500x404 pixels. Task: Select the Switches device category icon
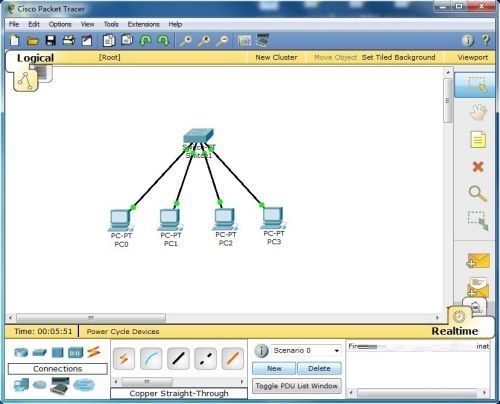click(39, 352)
